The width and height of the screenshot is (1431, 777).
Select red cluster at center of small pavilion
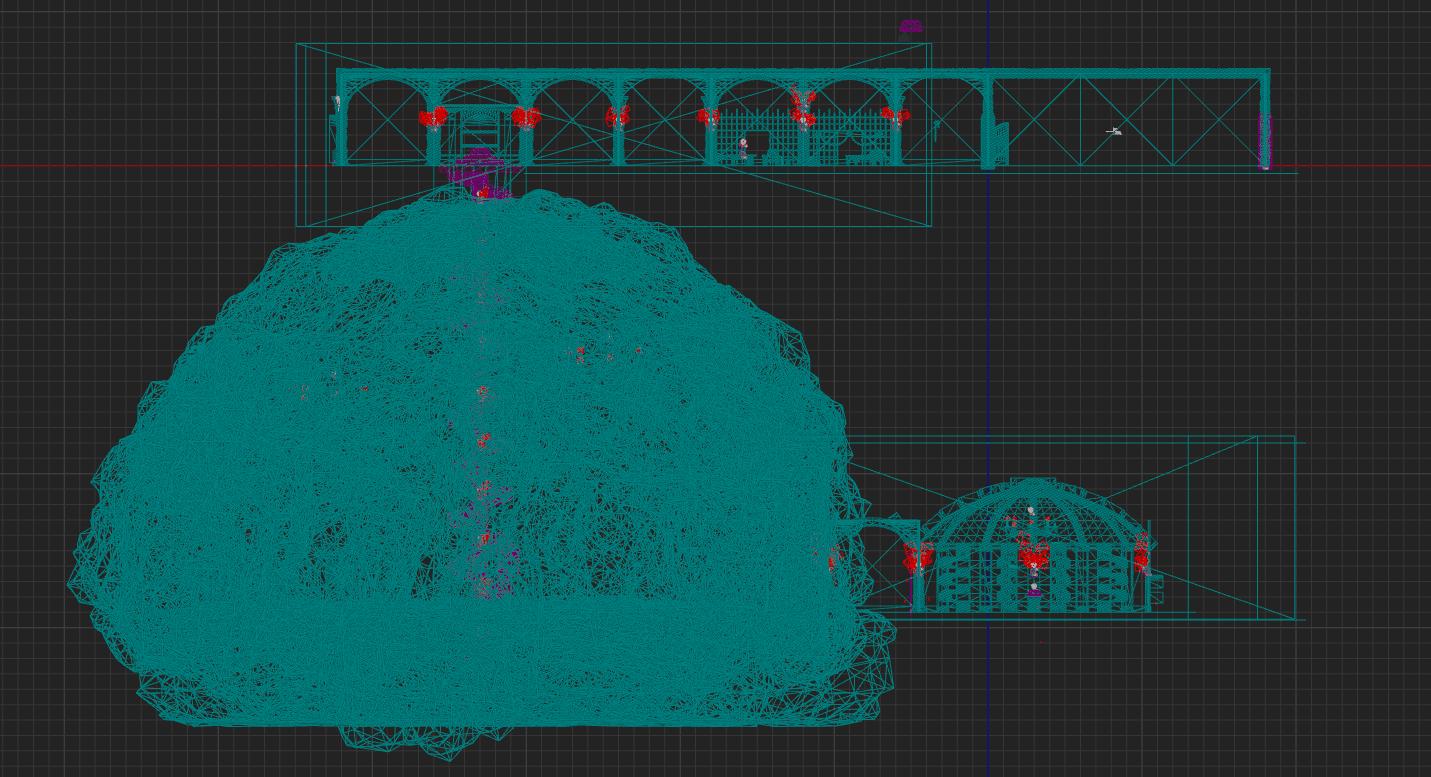tap(1033, 554)
